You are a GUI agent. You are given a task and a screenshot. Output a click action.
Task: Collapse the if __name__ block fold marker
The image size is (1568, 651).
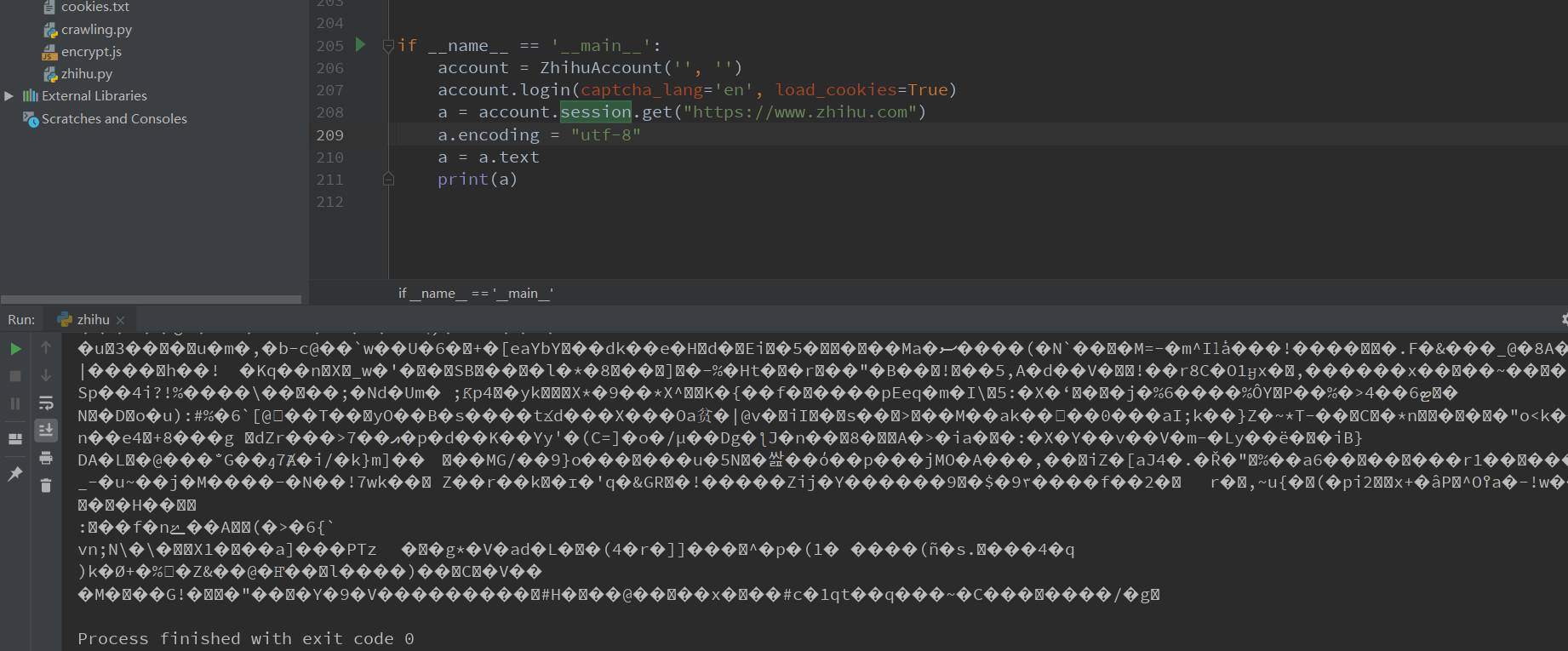click(388, 45)
